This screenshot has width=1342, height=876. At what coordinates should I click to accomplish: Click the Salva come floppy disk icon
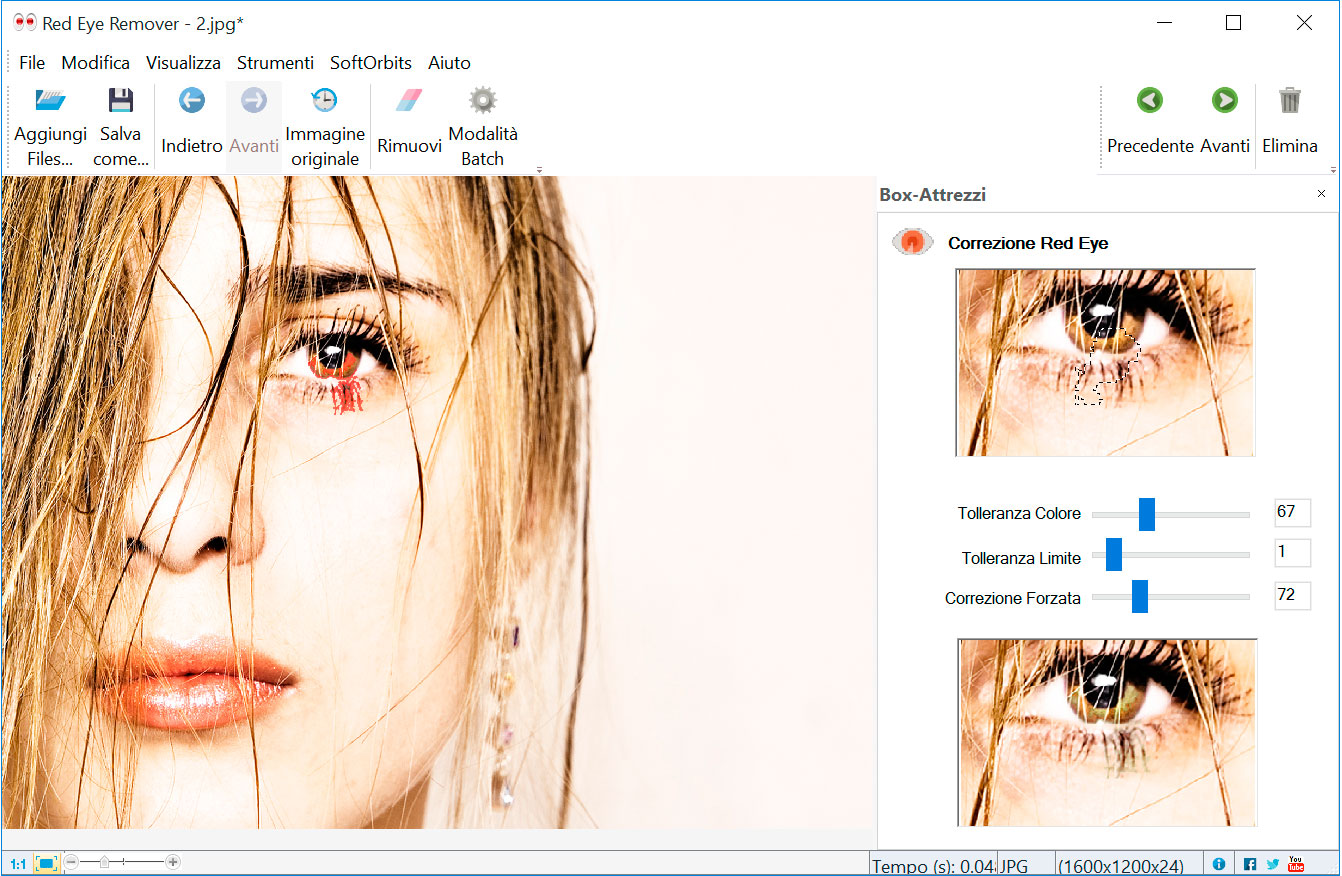[120, 101]
